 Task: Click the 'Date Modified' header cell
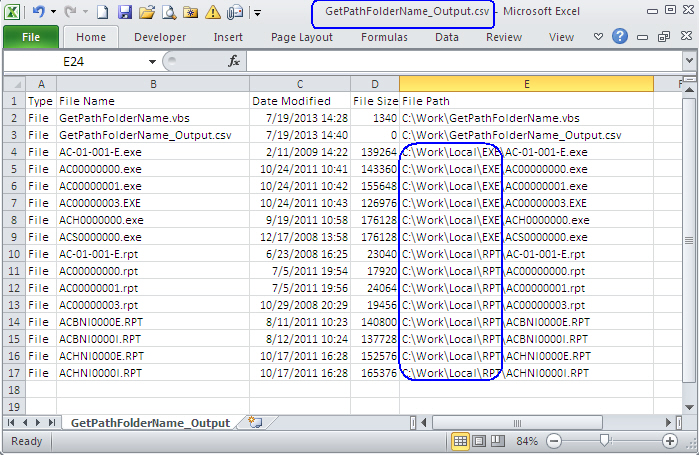[x=300, y=101]
